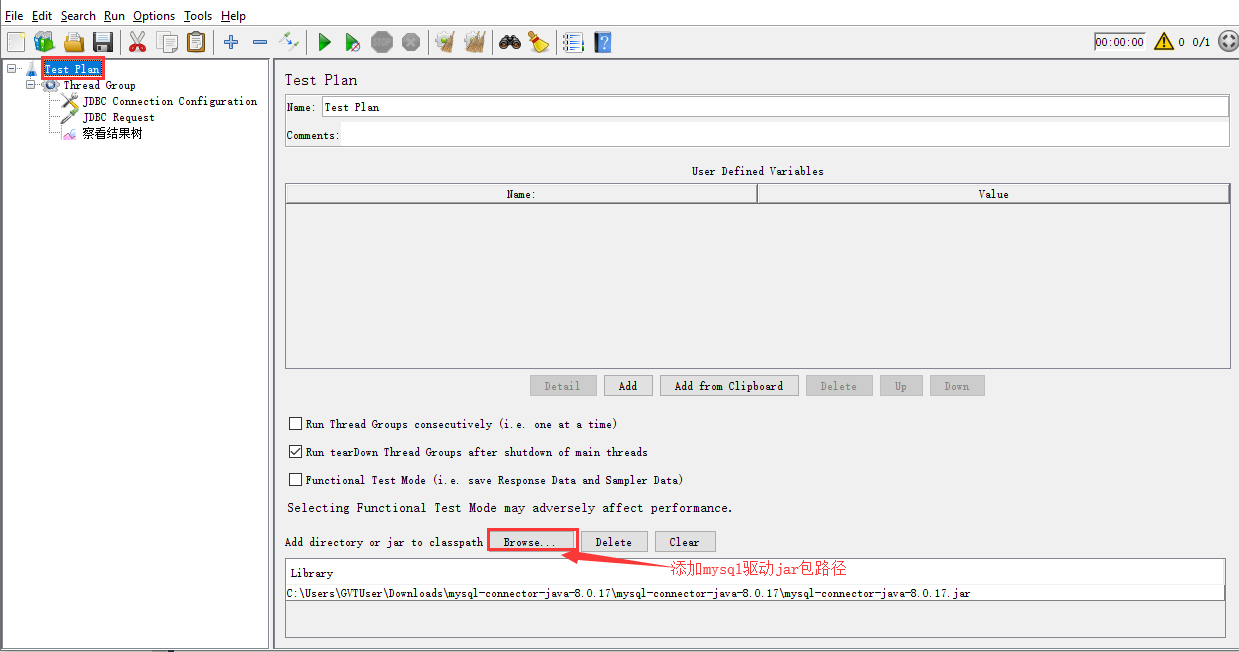Open Function Helper dialog icon
1239x652 pixels.
point(573,42)
